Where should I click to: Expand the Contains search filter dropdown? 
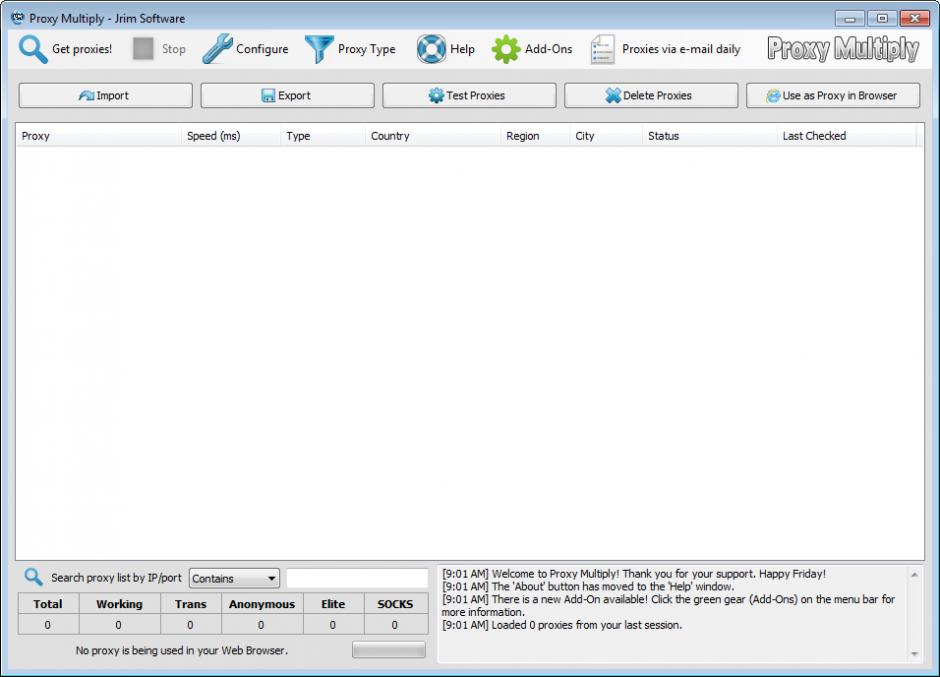234,578
